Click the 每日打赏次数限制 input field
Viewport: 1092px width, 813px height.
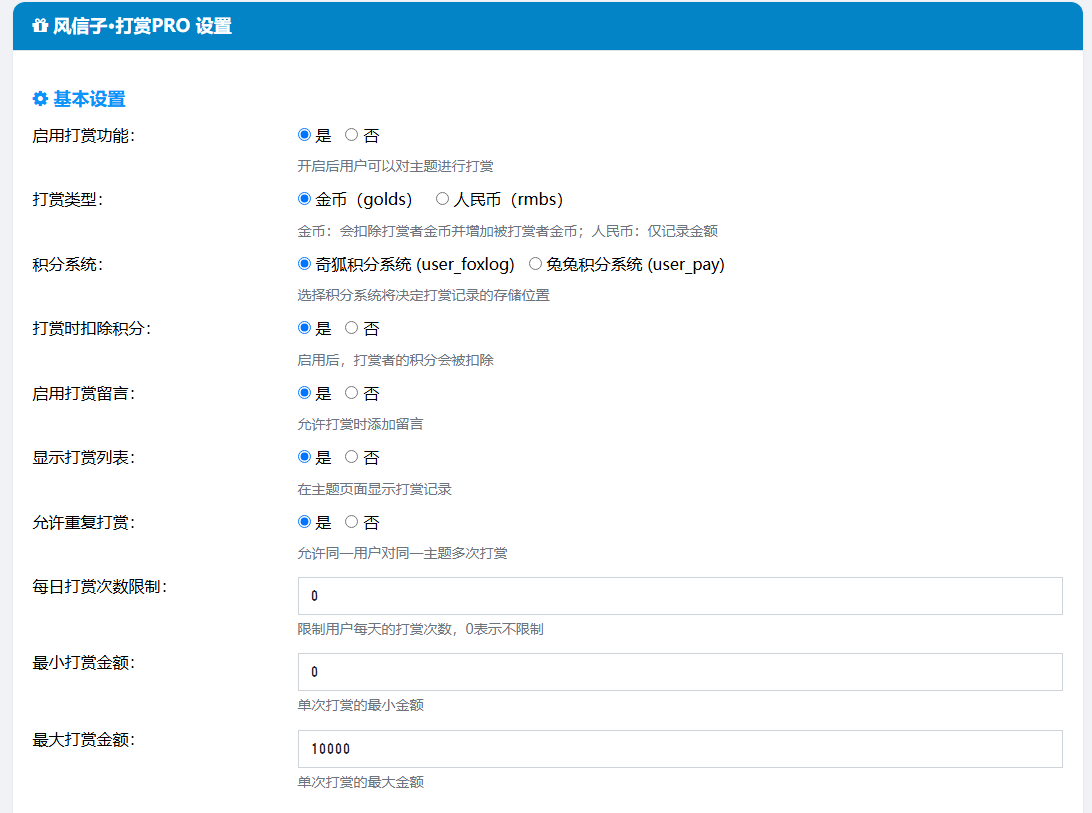679,596
